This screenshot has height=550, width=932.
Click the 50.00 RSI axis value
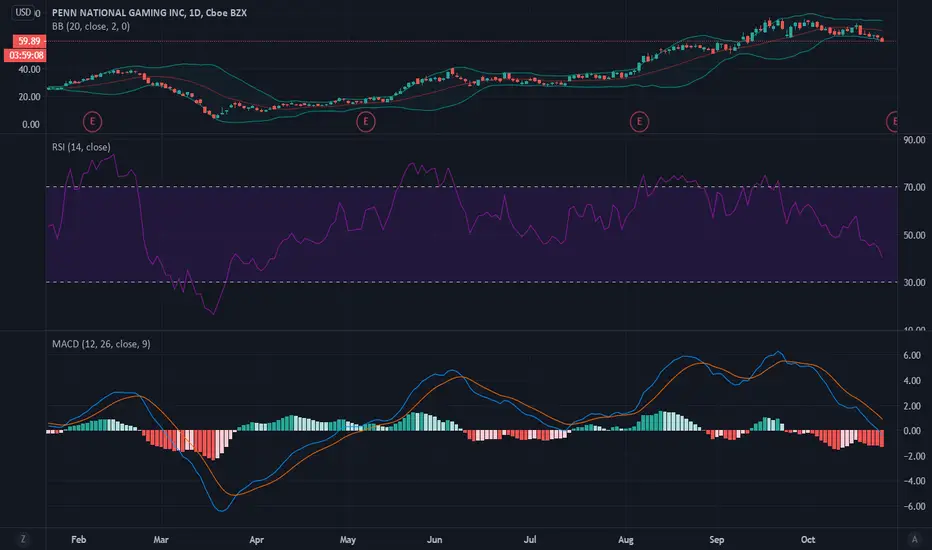(914, 235)
